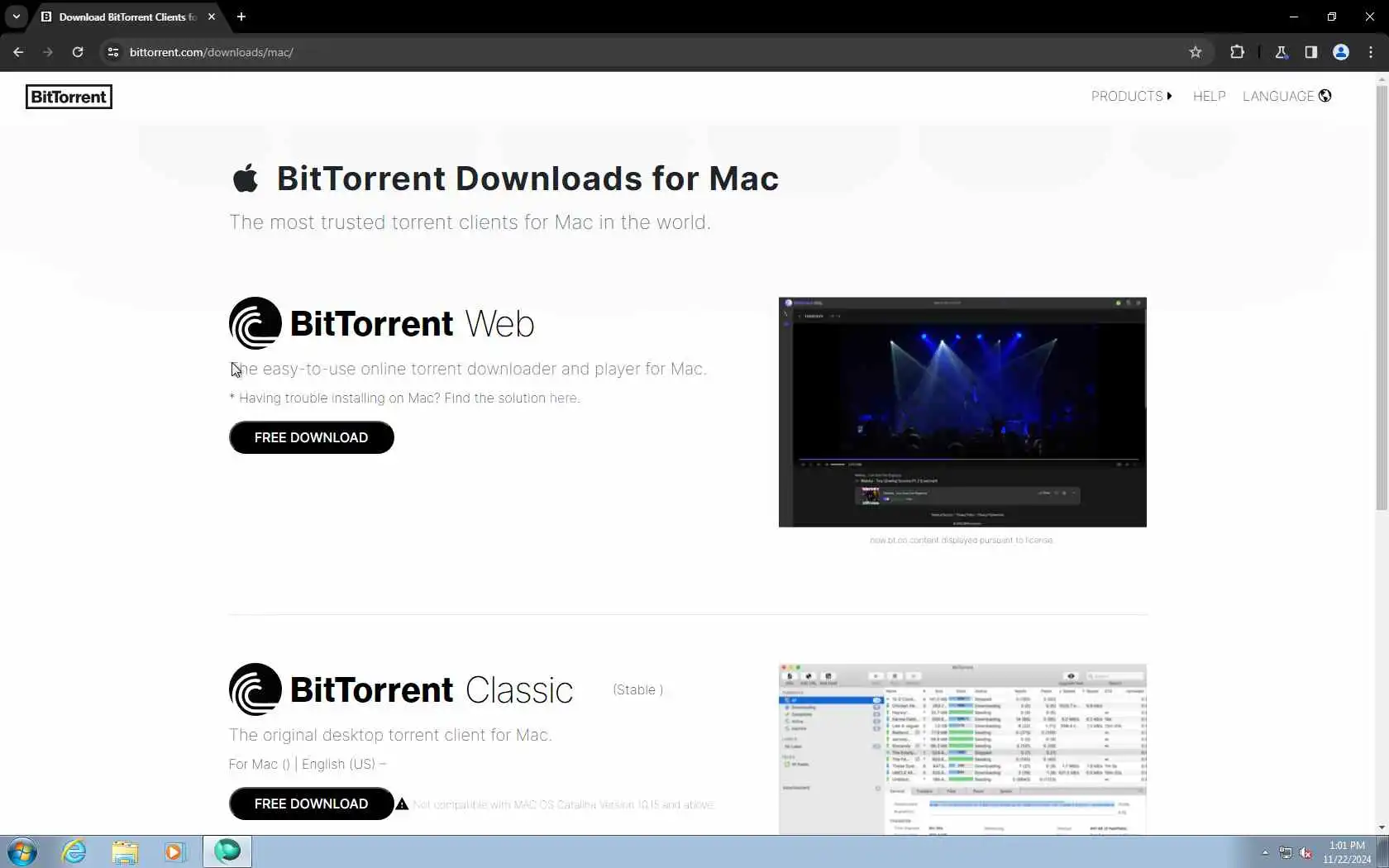The width and height of the screenshot is (1389, 868).
Task: Follow the 'here' installation solution link
Action: [563, 398]
